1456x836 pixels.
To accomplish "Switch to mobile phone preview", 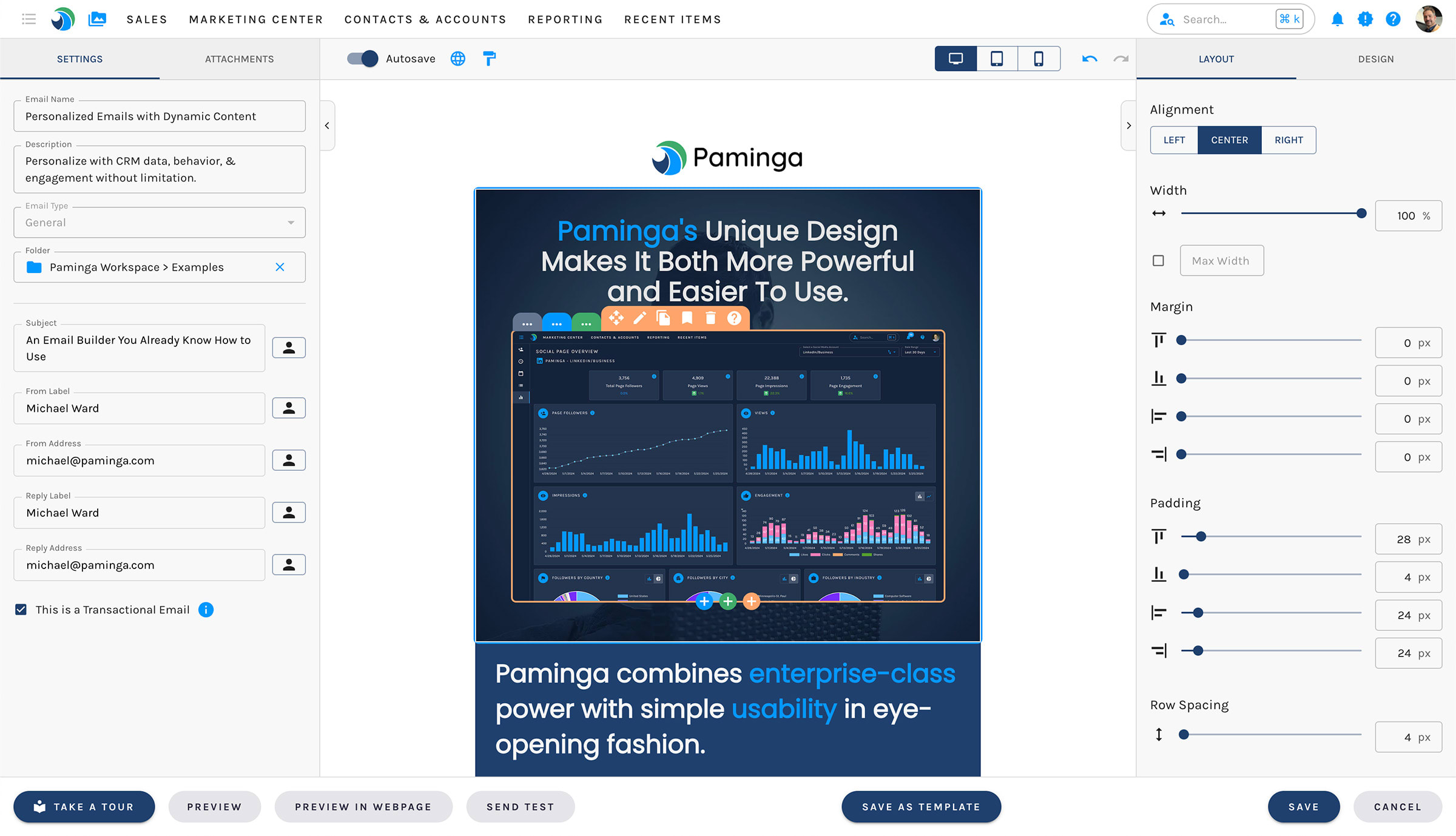I will coord(1039,59).
